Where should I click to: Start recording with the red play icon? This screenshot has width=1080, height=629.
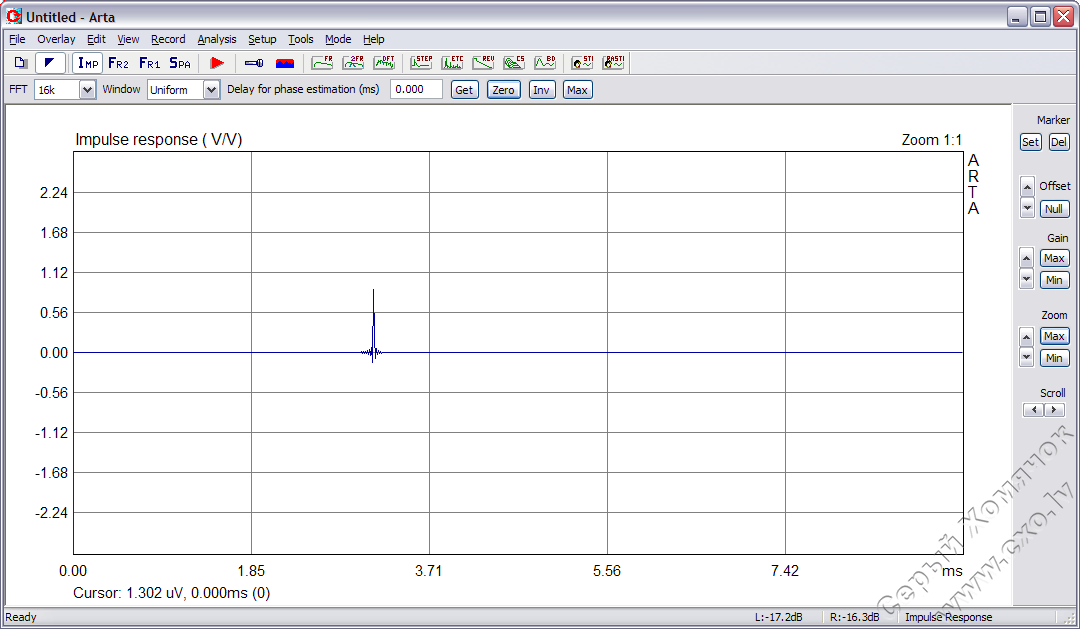pyautogui.click(x=217, y=63)
